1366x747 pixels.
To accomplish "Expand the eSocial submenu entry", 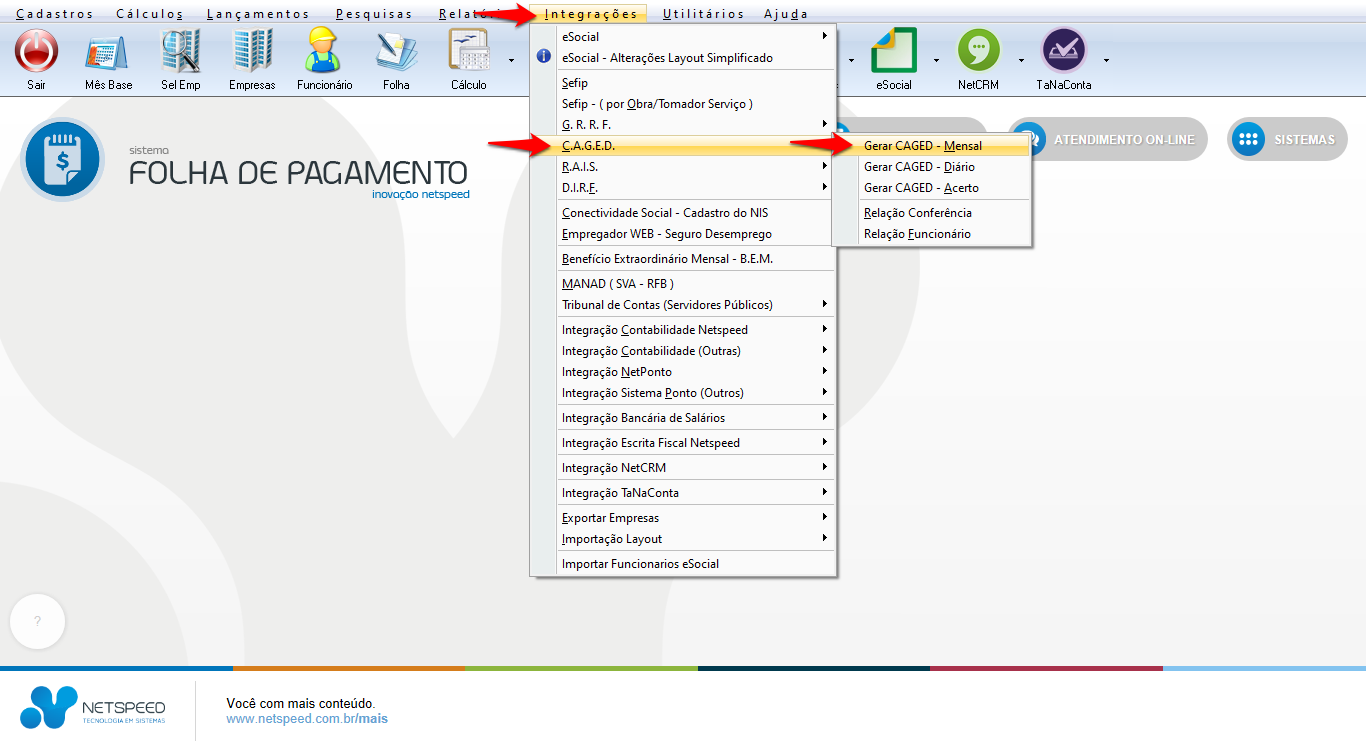I will click(x=683, y=37).
